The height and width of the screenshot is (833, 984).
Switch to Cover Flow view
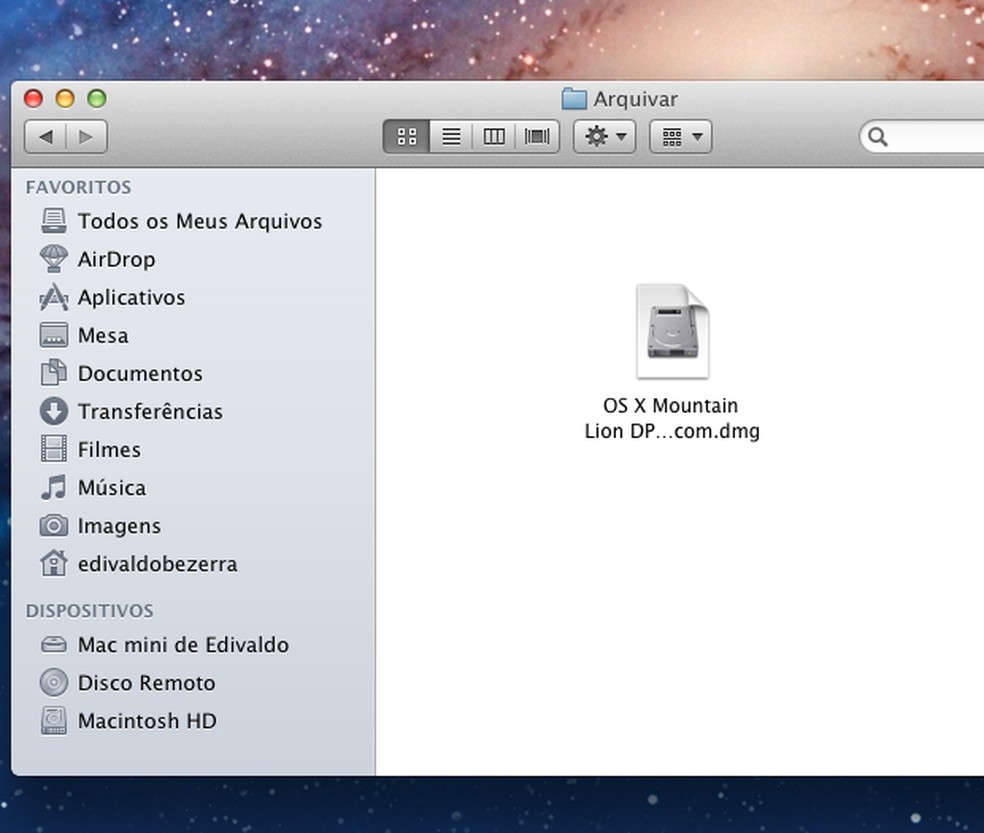[537, 137]
